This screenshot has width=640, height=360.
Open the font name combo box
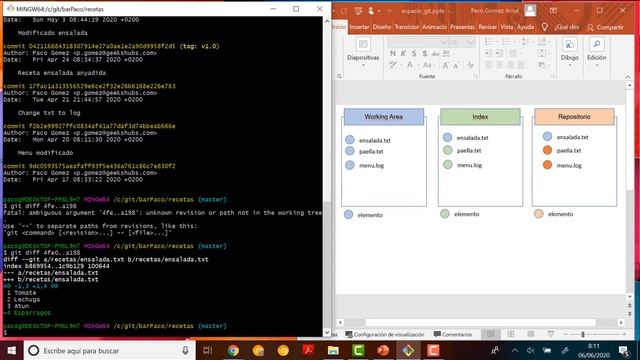point(418,42)
